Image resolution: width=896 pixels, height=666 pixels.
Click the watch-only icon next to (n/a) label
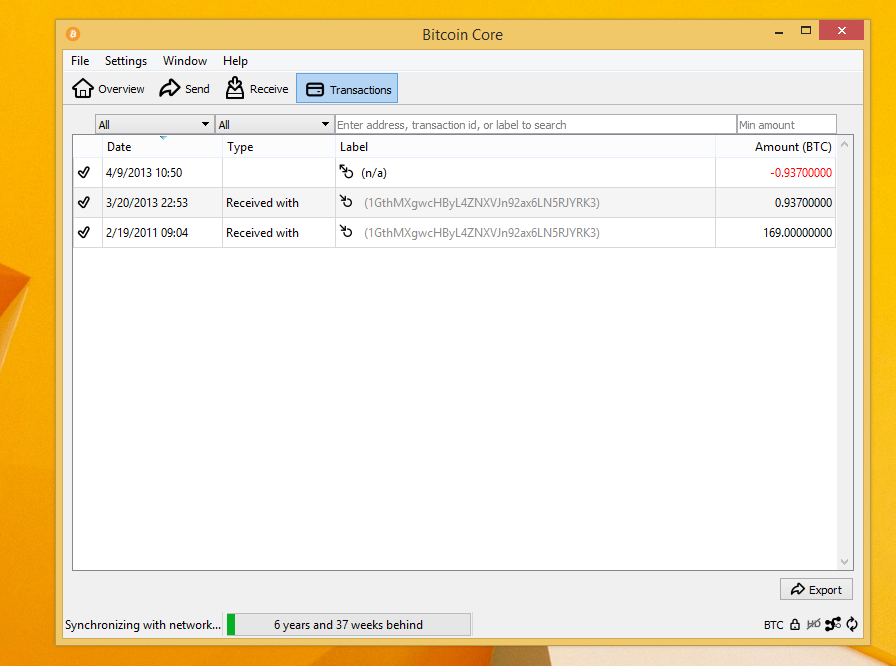(x=347, y=172)
